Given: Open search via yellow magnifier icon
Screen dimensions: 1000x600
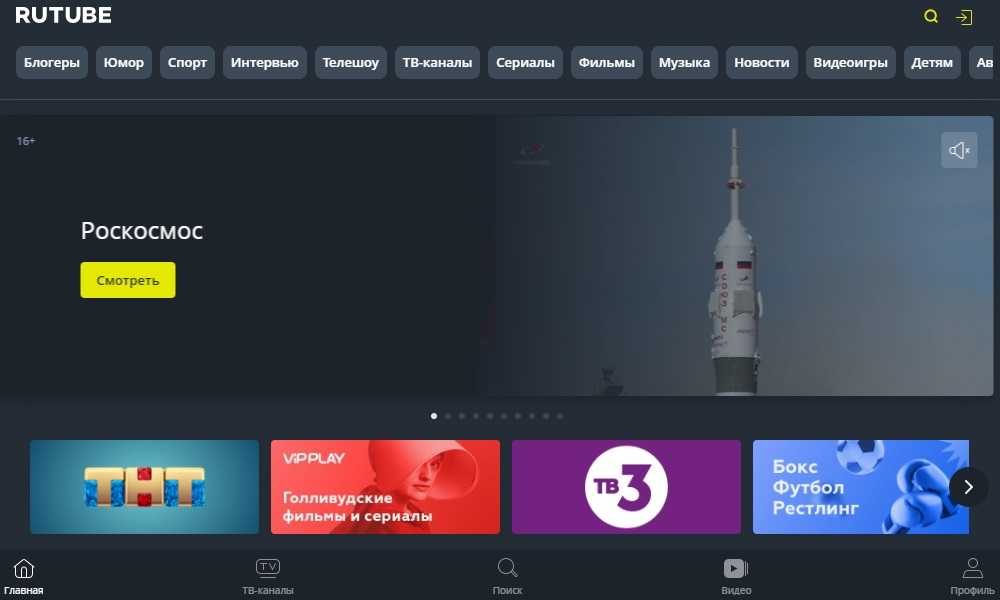Looking at the screenshot, I should (931, 17).
